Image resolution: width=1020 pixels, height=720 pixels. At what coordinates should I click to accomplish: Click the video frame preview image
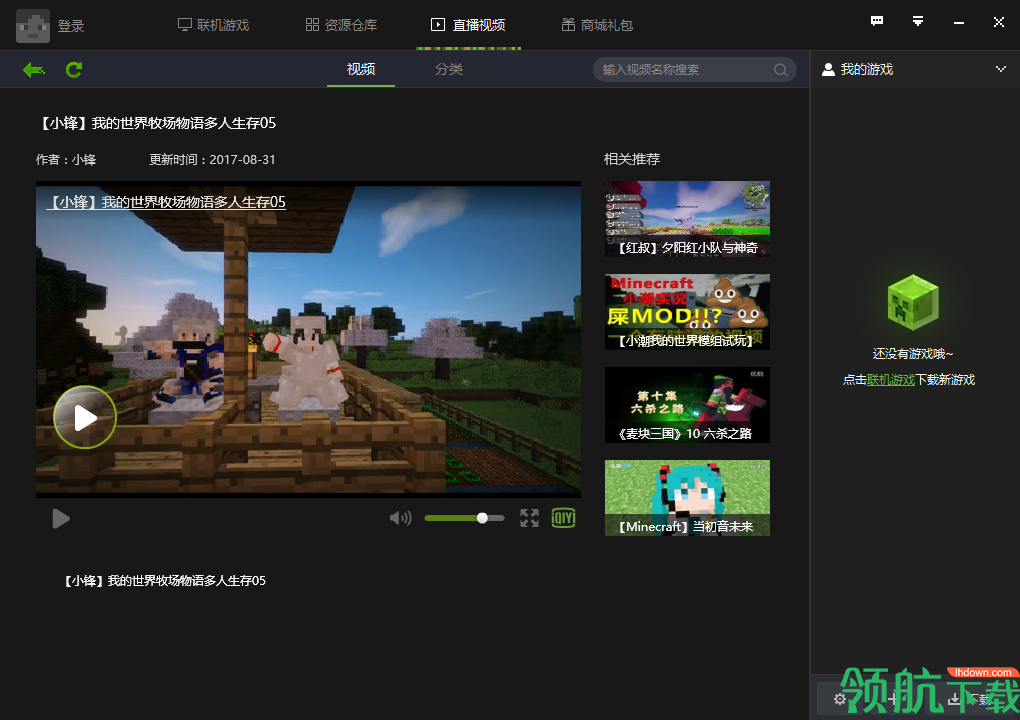tap(308, 339)
